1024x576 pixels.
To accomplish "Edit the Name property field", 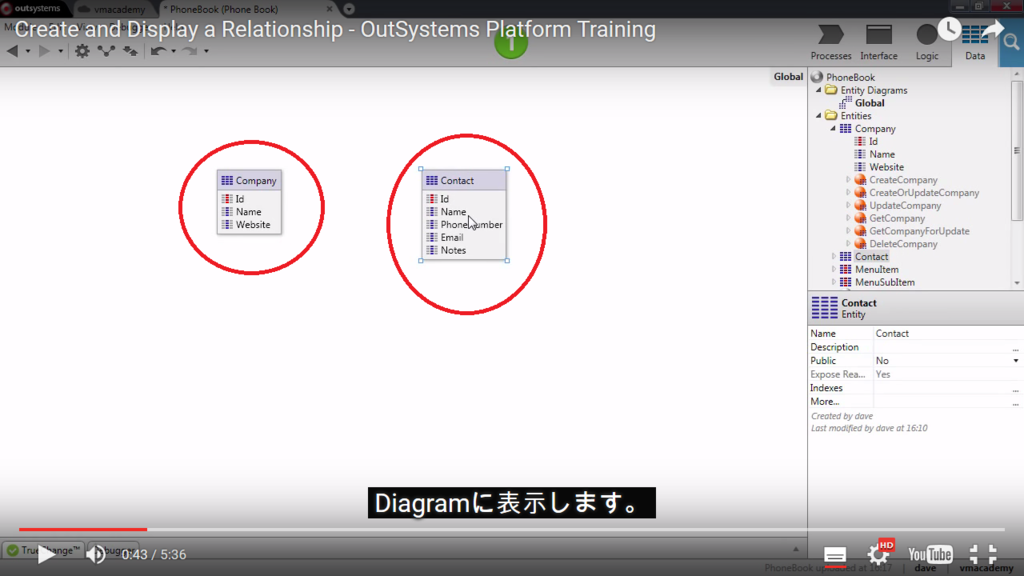I will coord(946,334).
